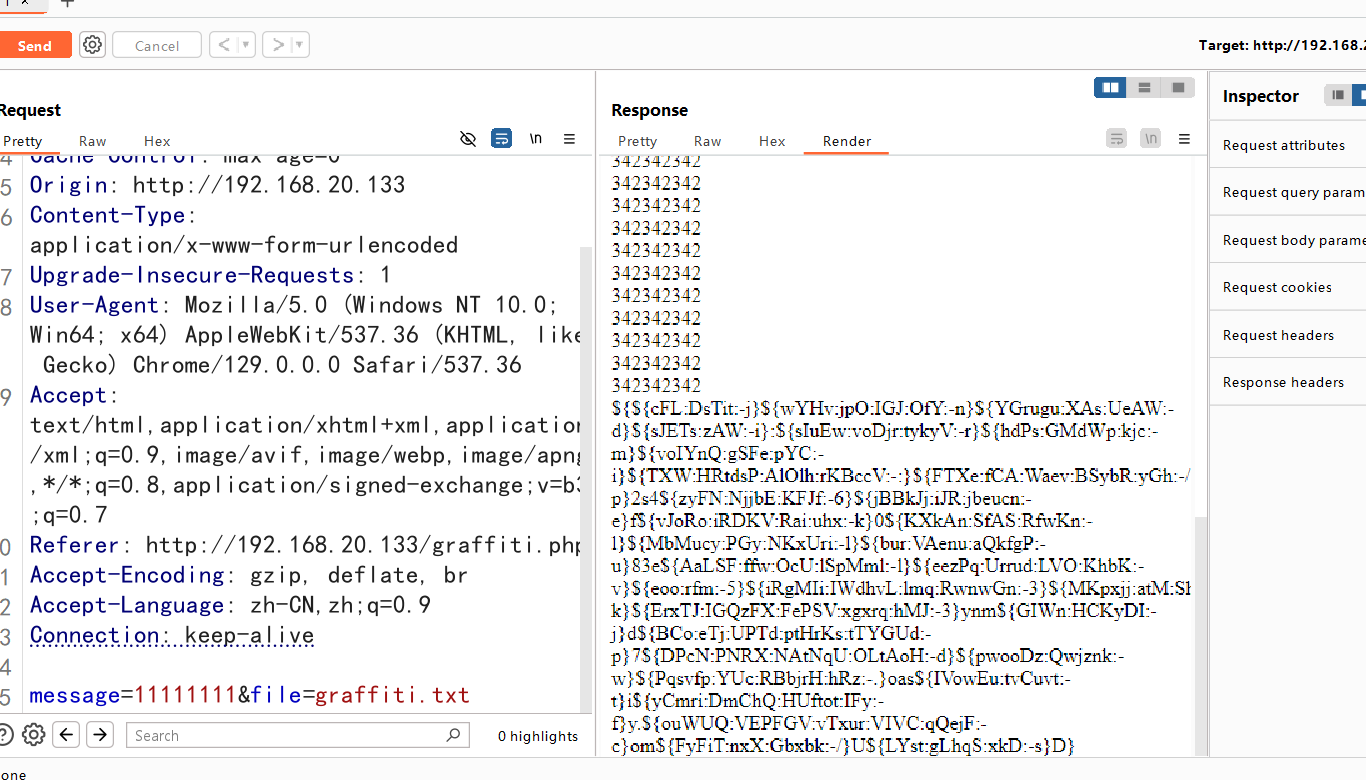1366x780 pixels.
Task: Open Response panel hamburger menu
Action: tap(1184, 139)
